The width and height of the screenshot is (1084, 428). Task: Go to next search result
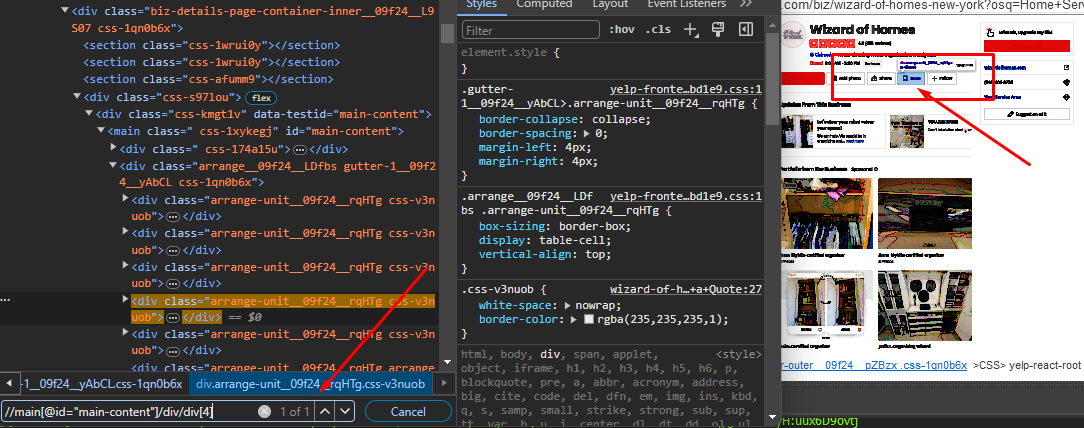coord(347,411)
